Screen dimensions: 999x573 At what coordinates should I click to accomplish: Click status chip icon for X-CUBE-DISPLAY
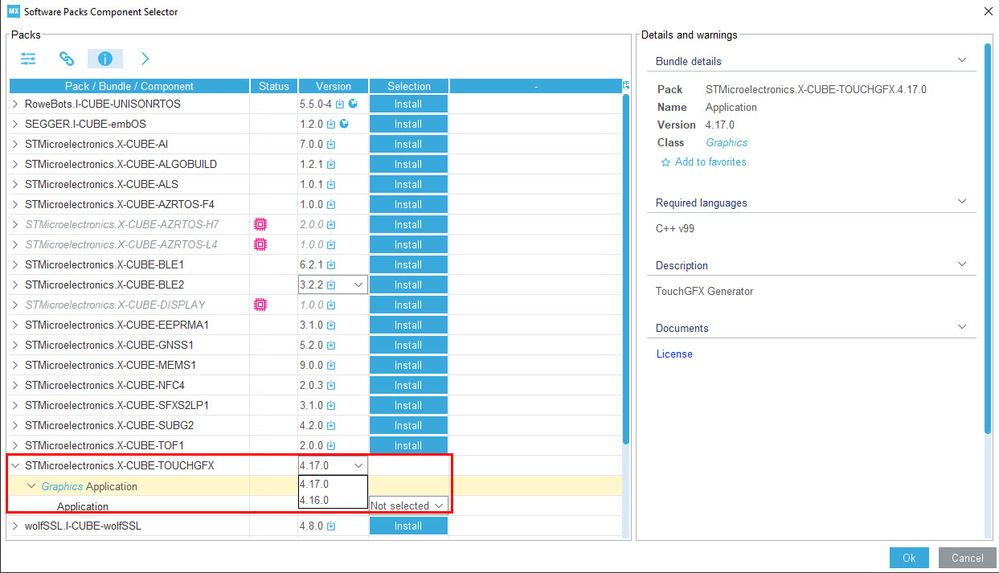click(260, 305)
